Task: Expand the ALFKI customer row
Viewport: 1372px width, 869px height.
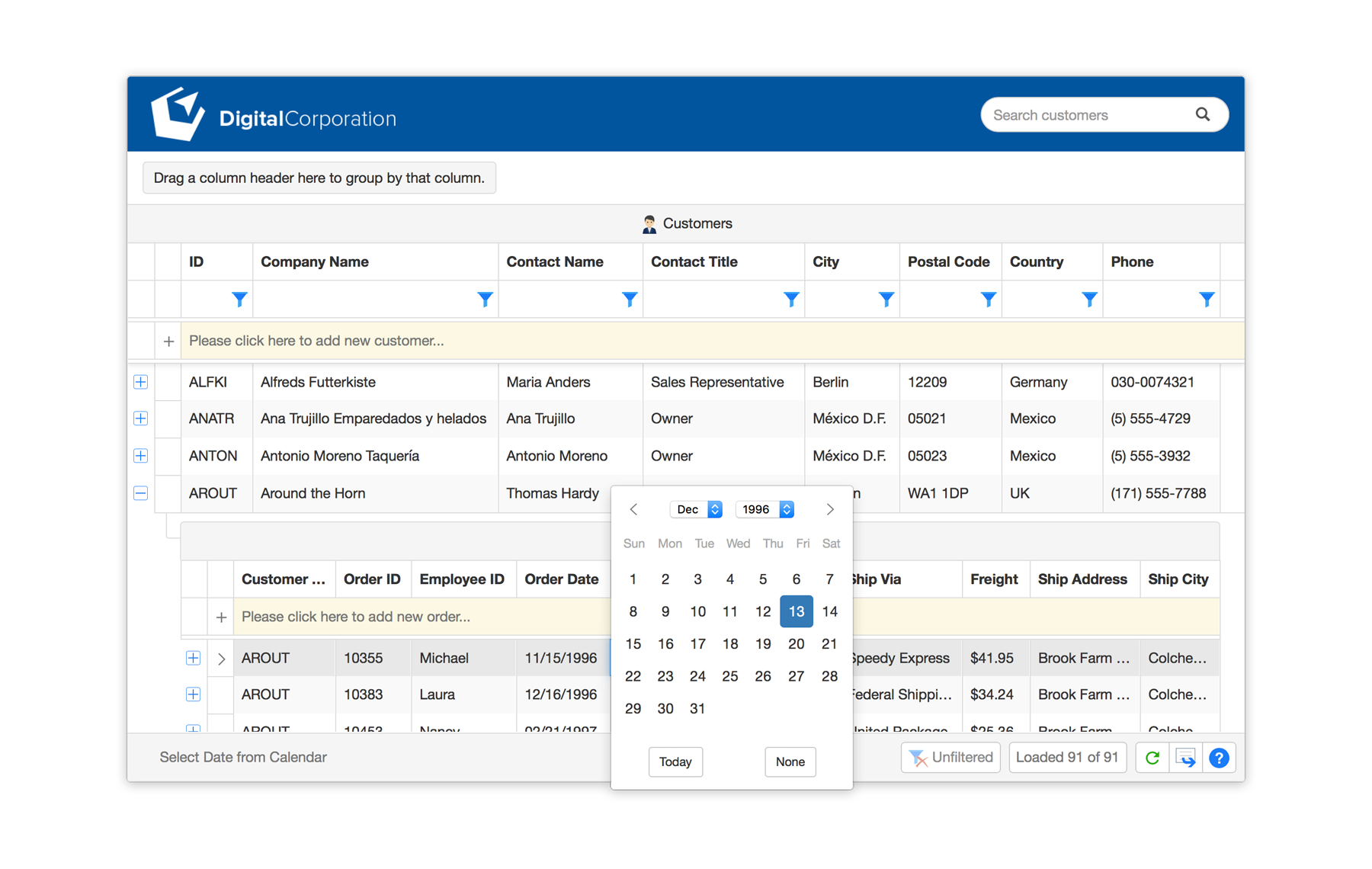Action: click(141, 382)
